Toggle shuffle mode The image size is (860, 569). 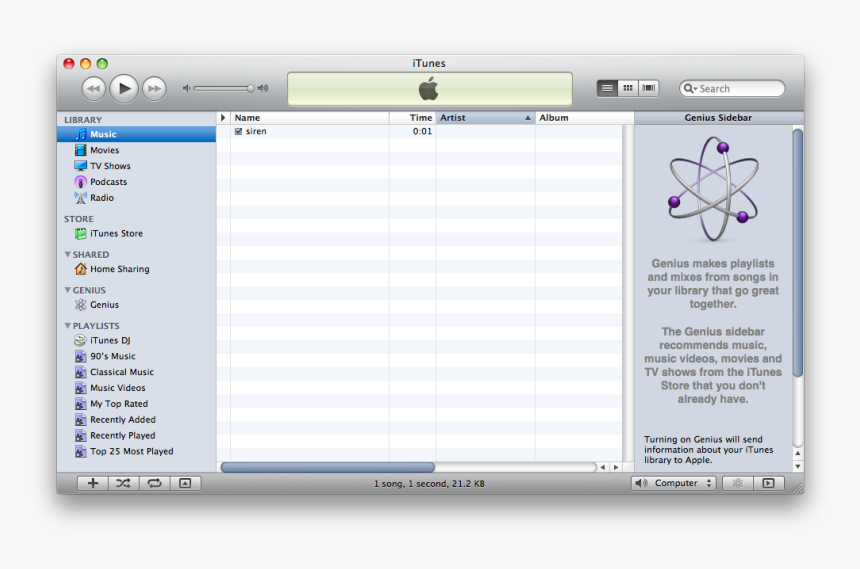coord(123,483)
